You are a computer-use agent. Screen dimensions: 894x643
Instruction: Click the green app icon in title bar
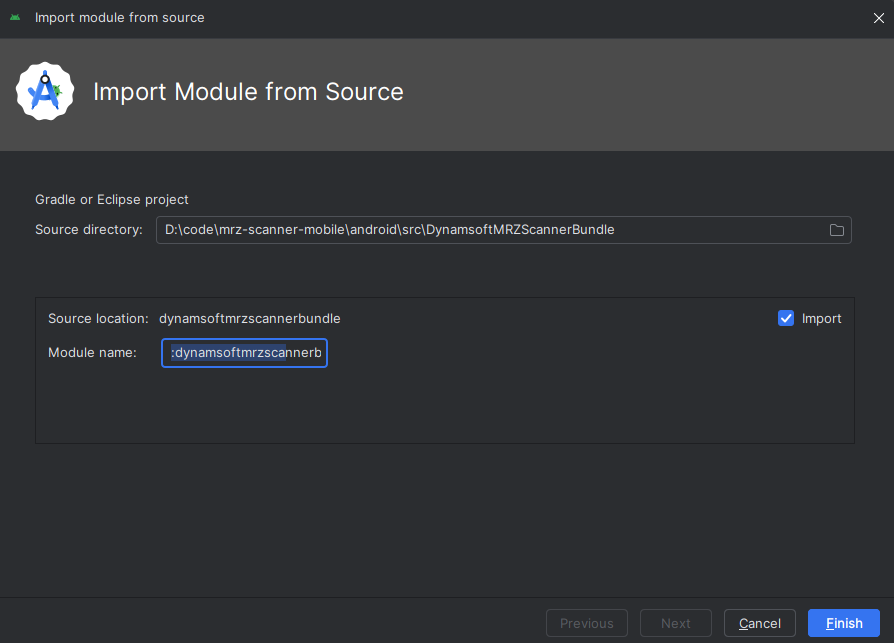[x=14, y=17]
